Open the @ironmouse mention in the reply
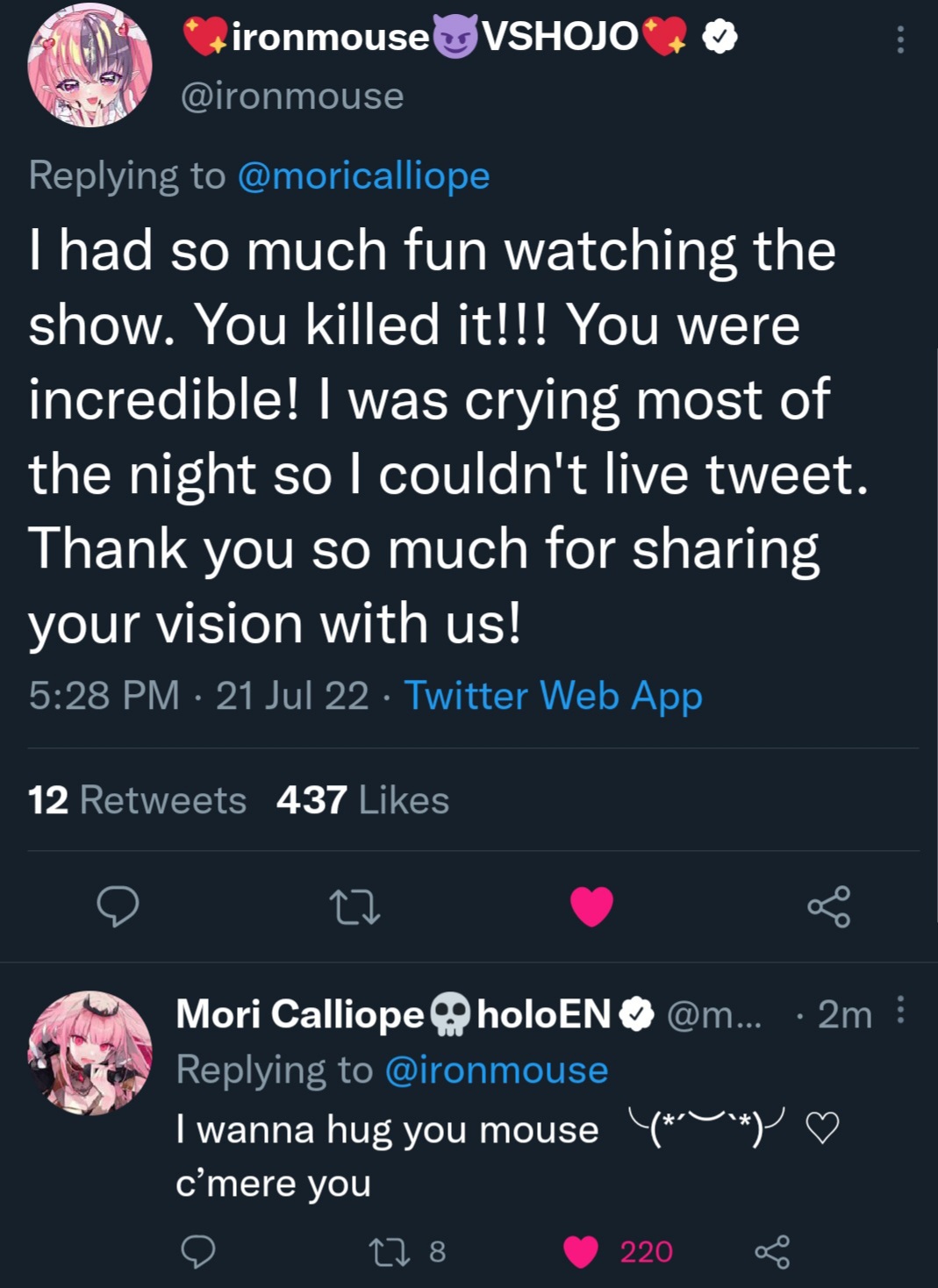 point(497,1070)
